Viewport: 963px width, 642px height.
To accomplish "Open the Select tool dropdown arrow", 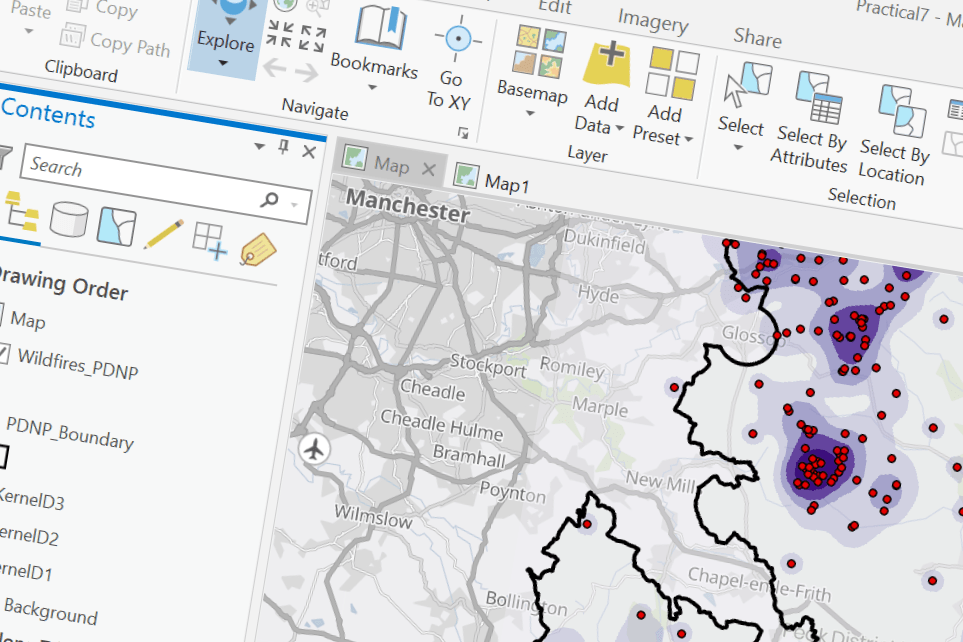I will (738, 148).
